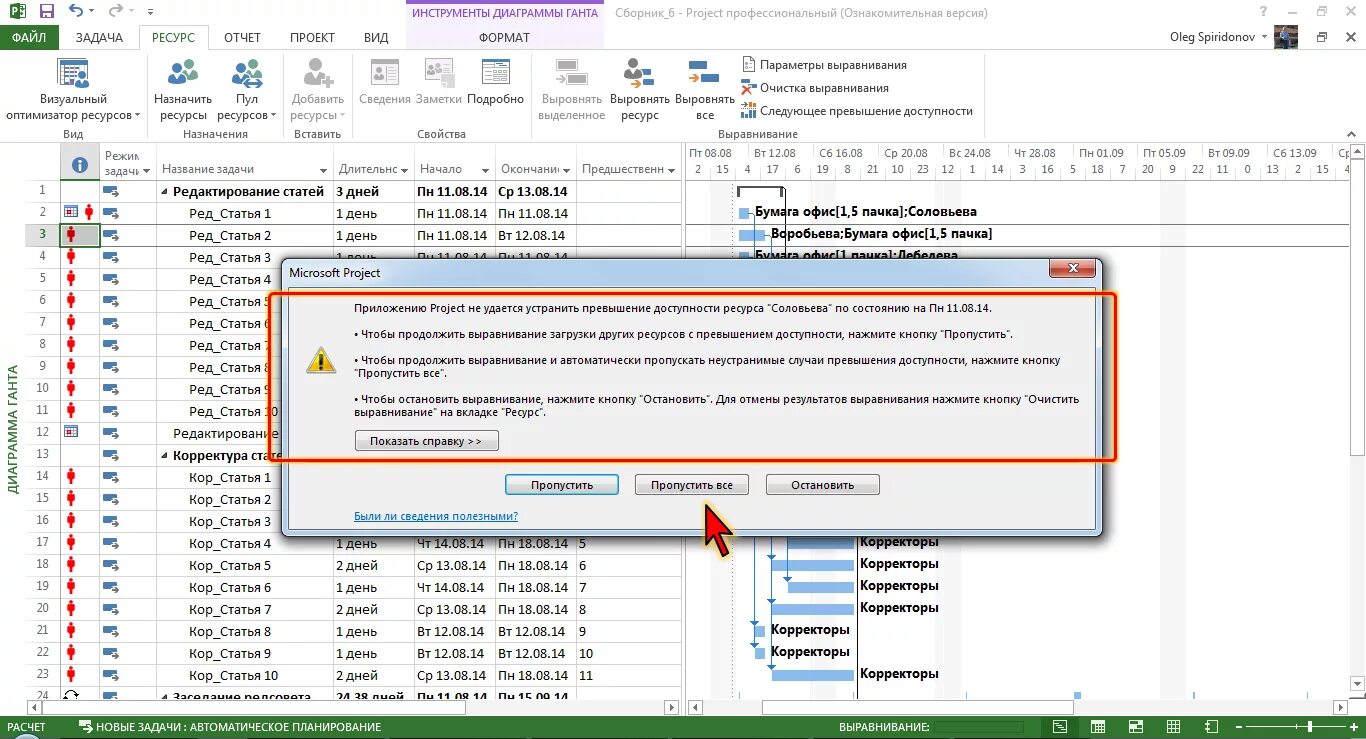The width and height of the screenshot is (1366, 739).
Task: Switch to the ПРОЕКТ tab
Action: click(312, 37)
